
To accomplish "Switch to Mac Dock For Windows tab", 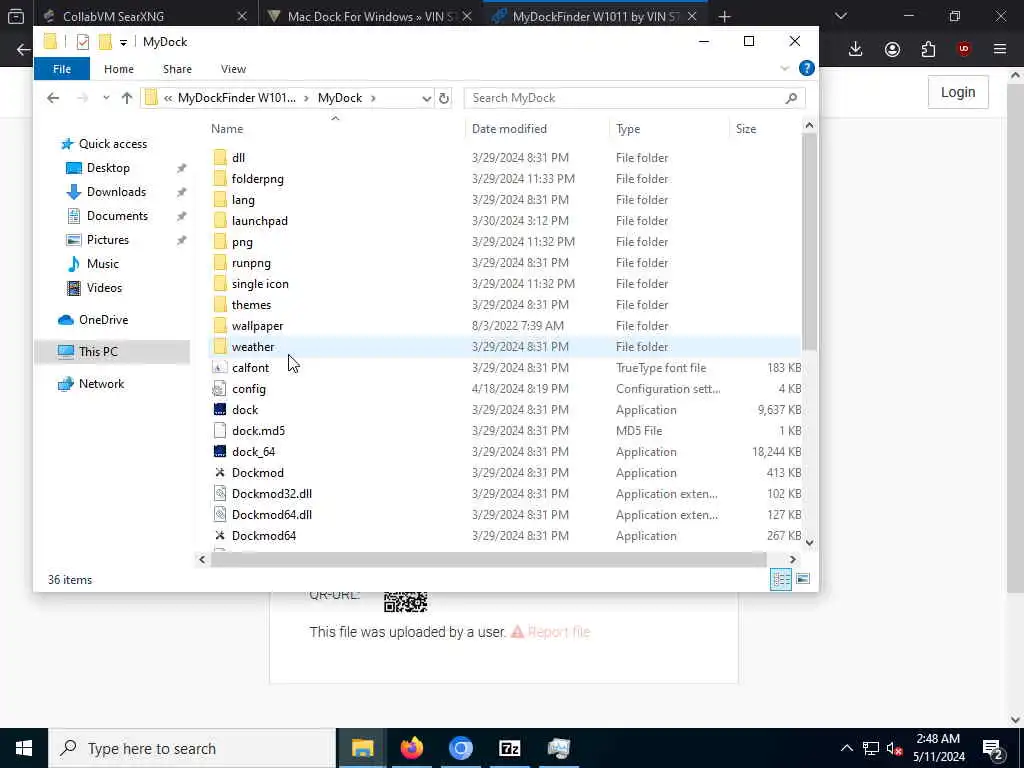I will [x=369, y=16].
